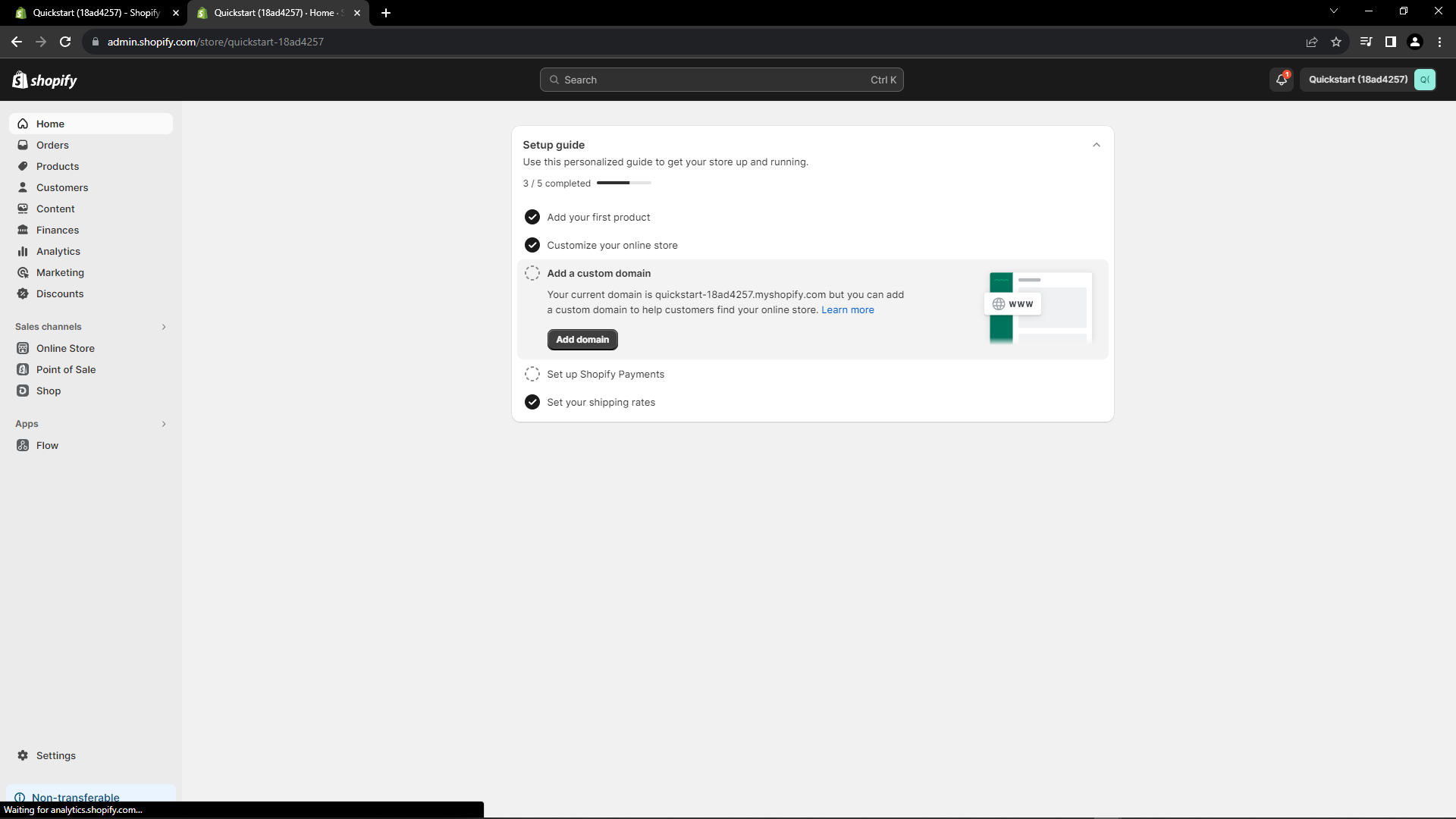This screenshot has height=819, width=1456.
Task: Collapse the Setup guide card
Action: [1096, 144]
